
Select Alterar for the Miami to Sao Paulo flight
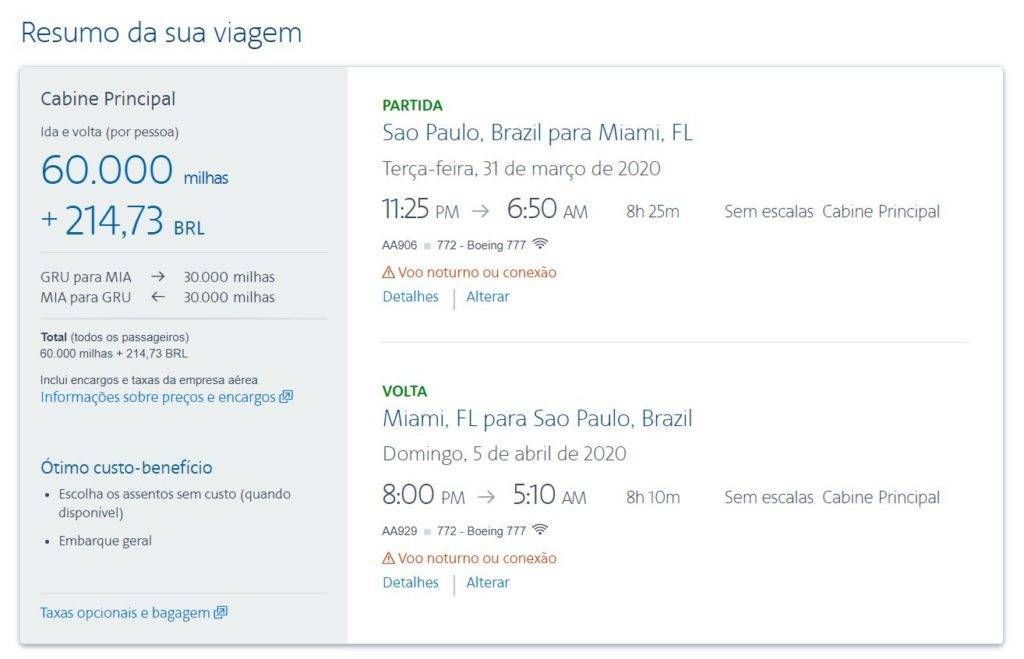point(487,583)
